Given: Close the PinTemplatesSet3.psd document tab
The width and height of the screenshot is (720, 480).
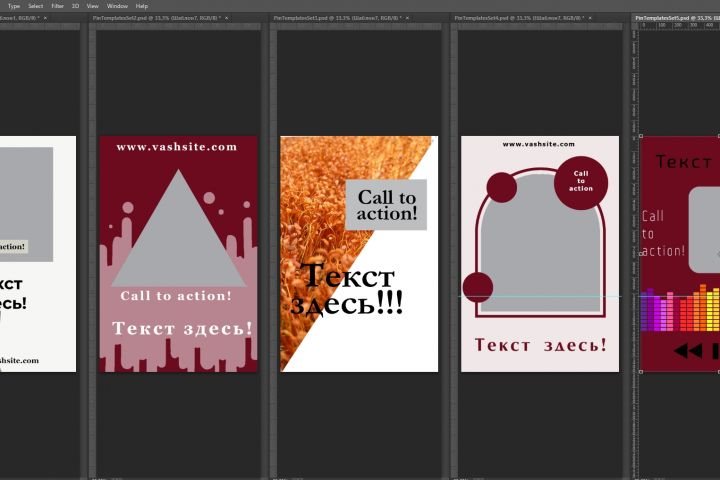Looking at the screenshot, I should pyautogui.click(x=407, y=18).
